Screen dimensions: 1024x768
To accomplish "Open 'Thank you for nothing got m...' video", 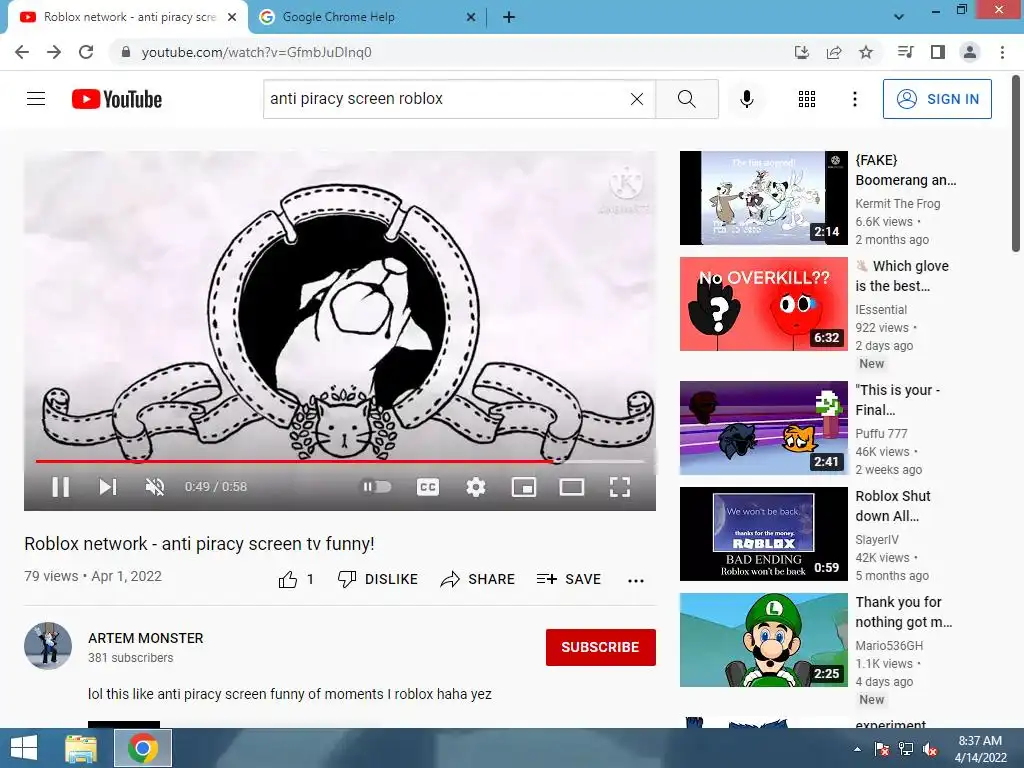I will coord(763,640).
